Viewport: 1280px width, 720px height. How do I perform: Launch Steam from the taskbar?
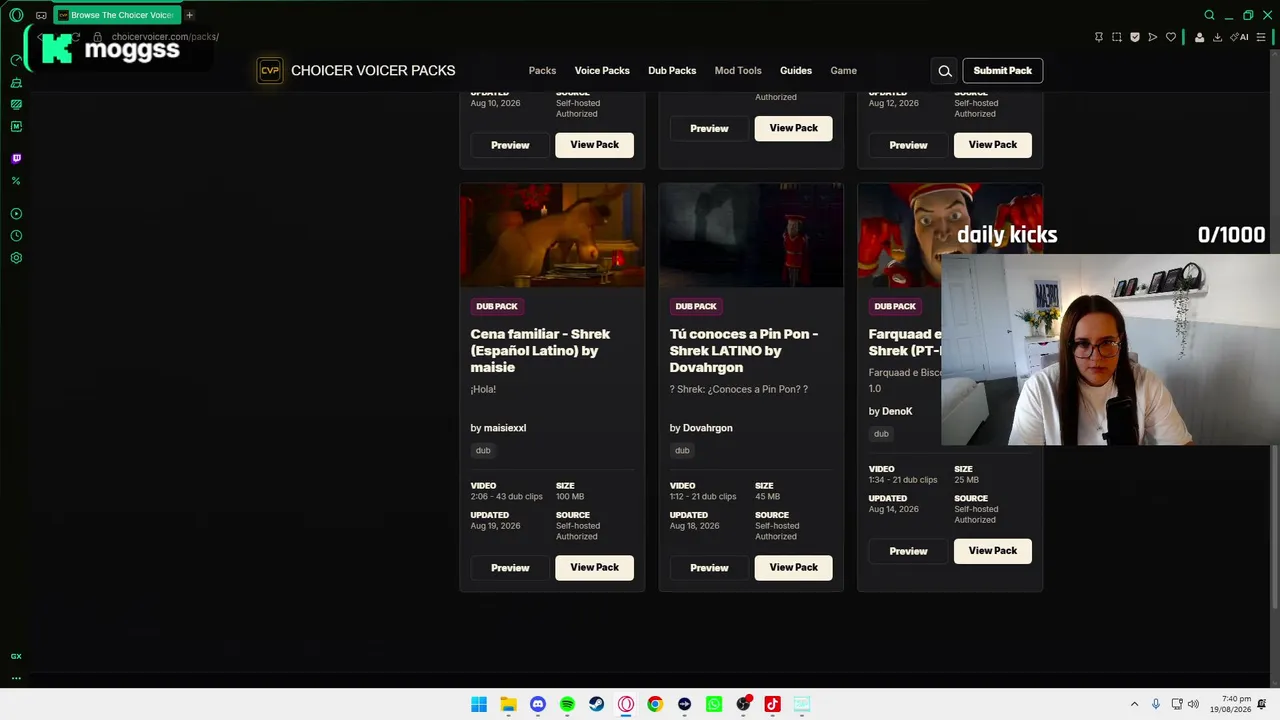(596, 704)
